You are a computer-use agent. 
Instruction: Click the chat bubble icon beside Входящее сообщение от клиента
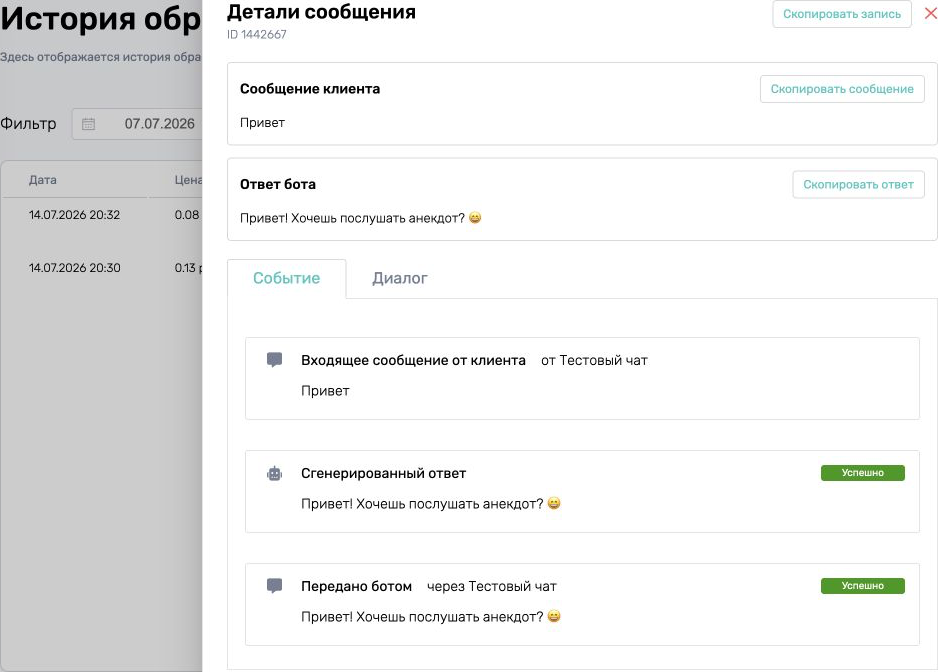(x=275, y=360)
